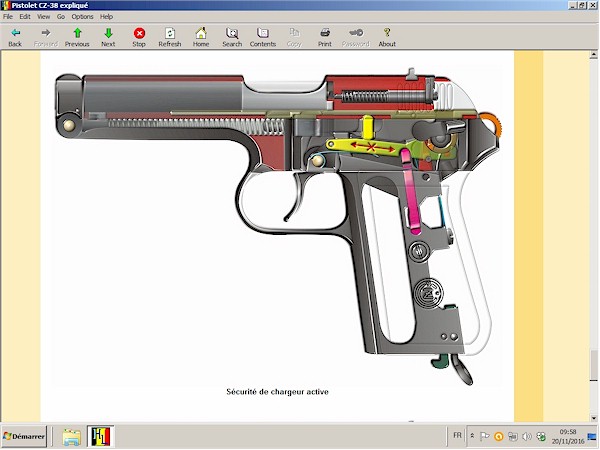Click the FR language indicator
The height and width of the screenshot is (450, 600).
pos(457,435)
